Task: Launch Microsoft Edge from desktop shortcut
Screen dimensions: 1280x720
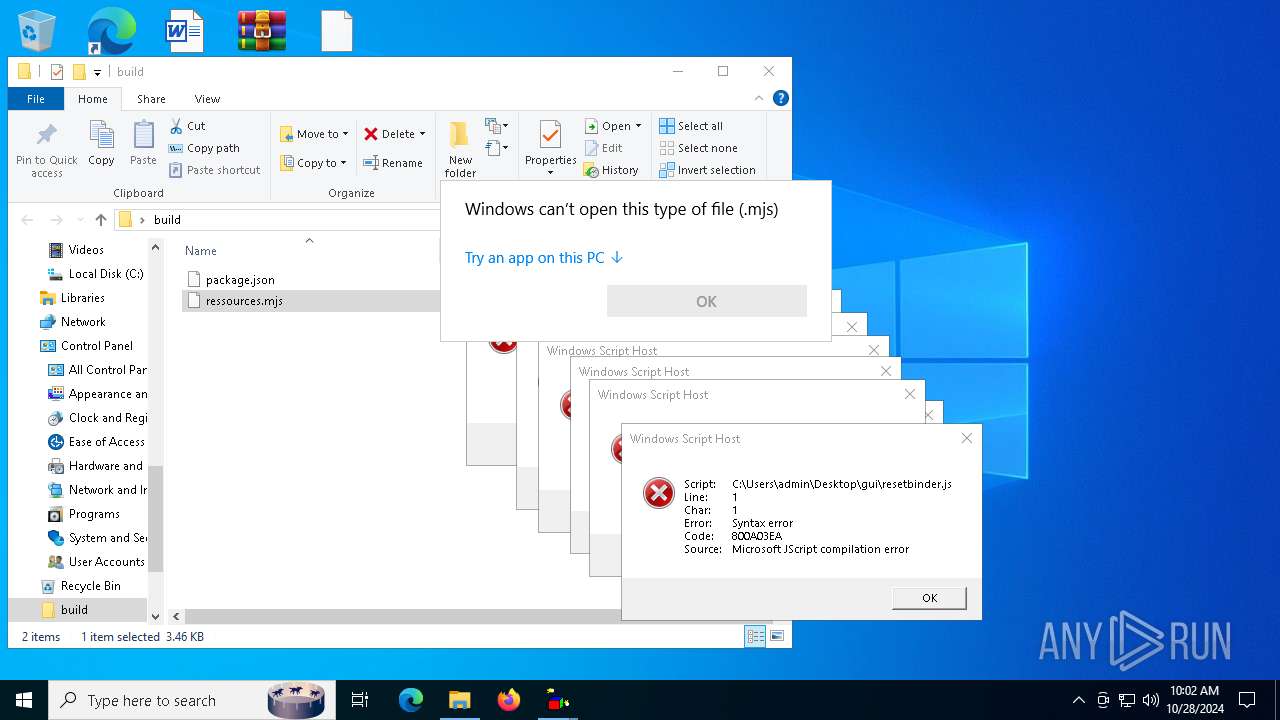Action: point(111,30)
